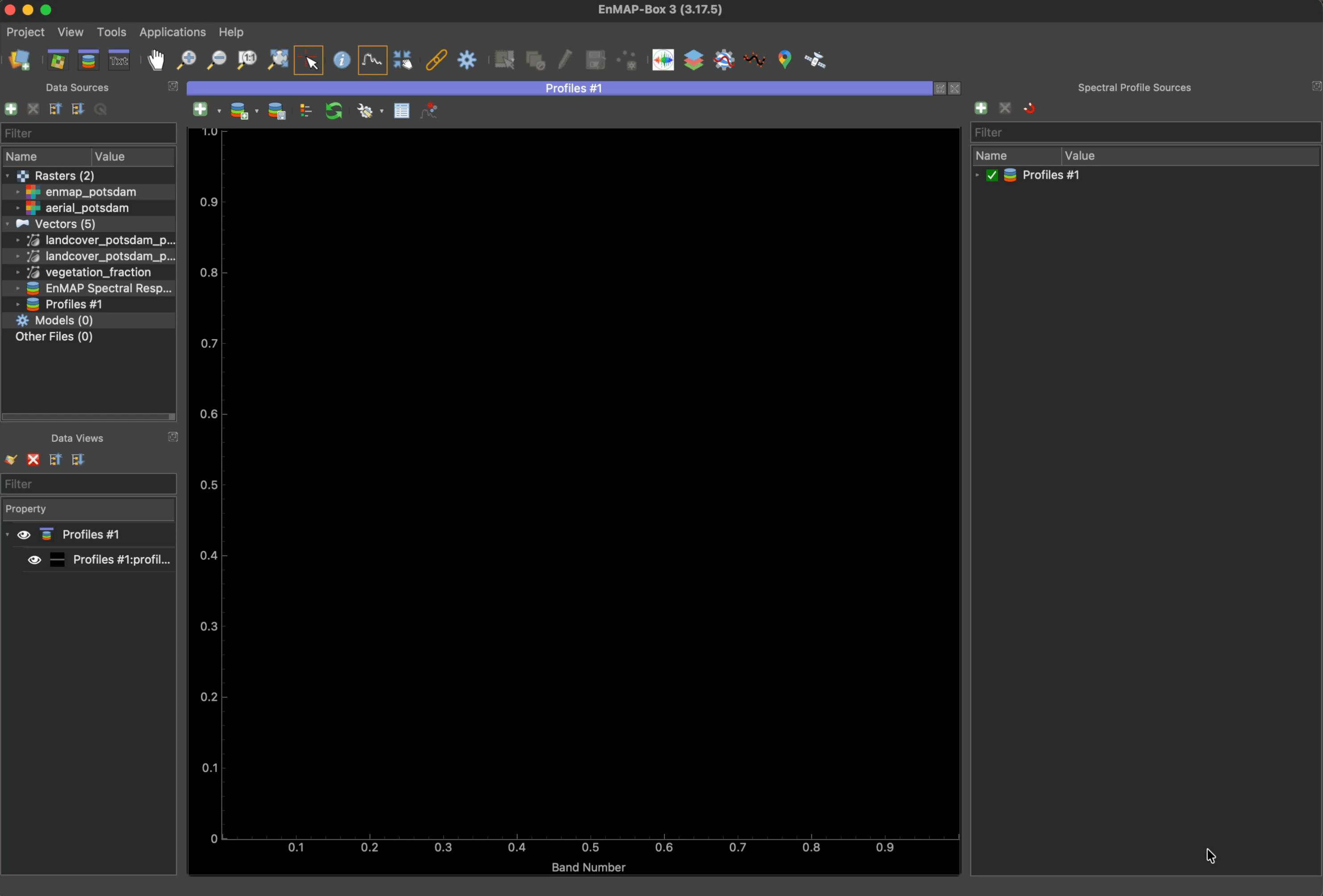This screenshot has width=1323, height=896.
Task: Open the processing toolbox gear
Action: point(467,60)
